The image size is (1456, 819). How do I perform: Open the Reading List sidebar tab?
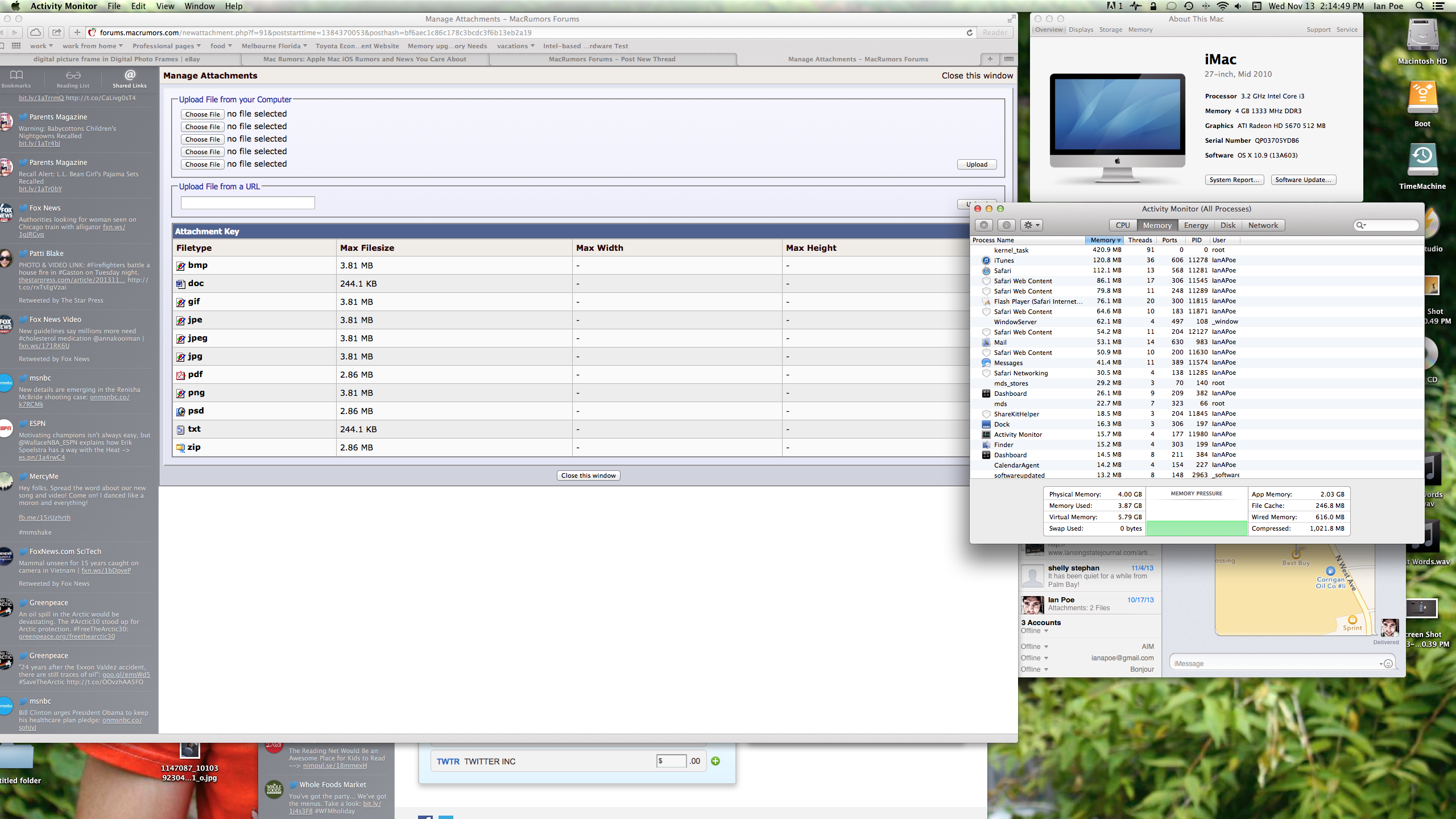pos(73,78)
